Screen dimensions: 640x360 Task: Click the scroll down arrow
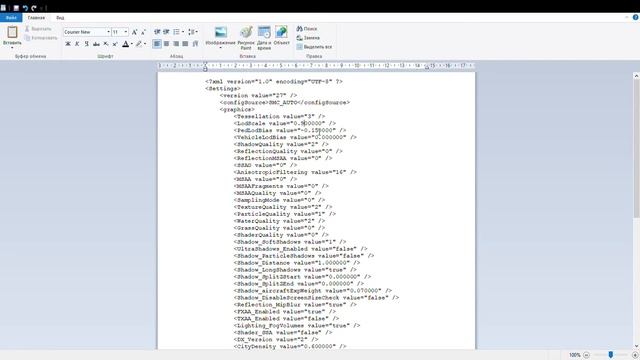(636, 346)
